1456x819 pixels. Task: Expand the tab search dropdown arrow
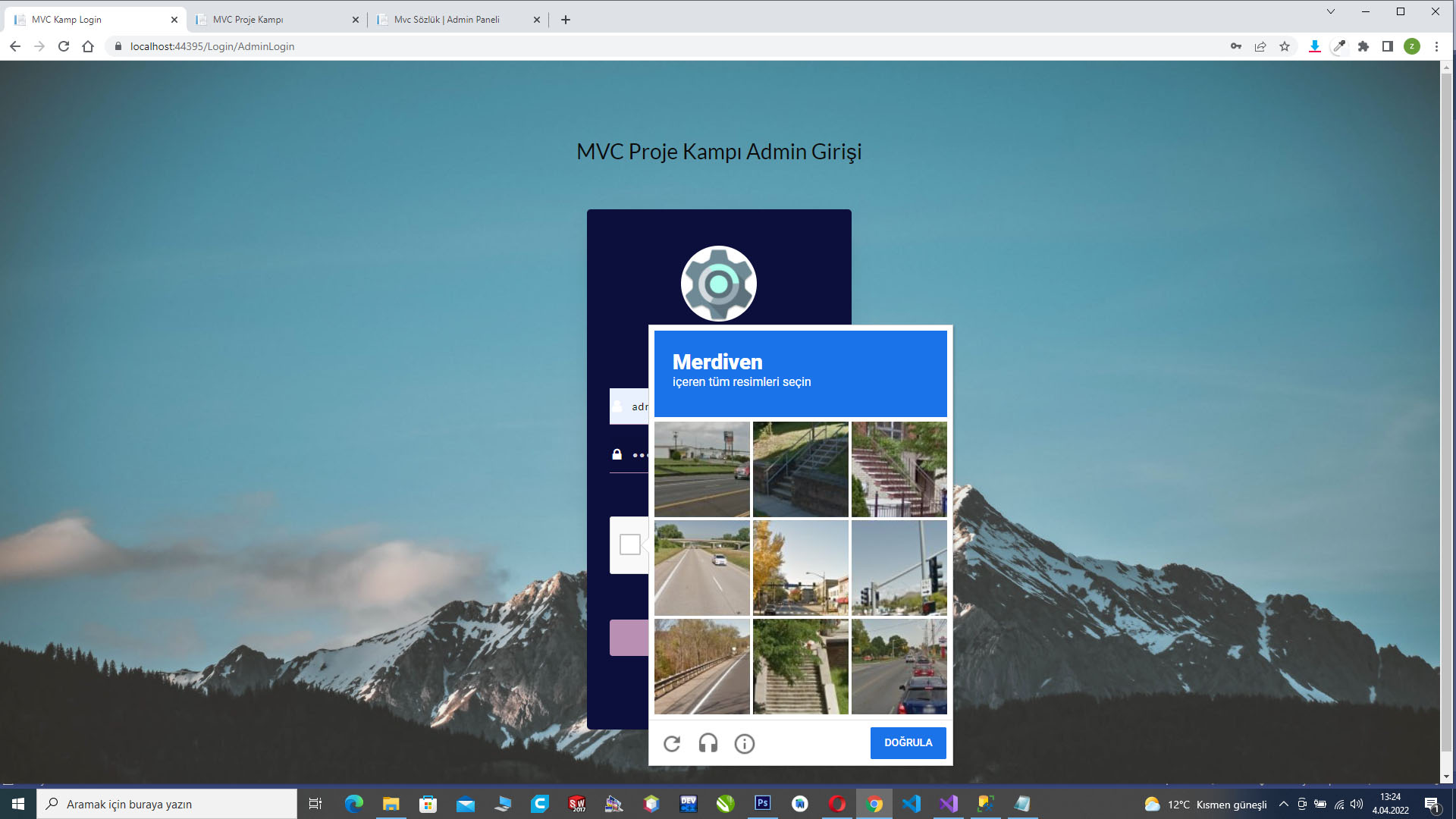(x=1331, y=11)
